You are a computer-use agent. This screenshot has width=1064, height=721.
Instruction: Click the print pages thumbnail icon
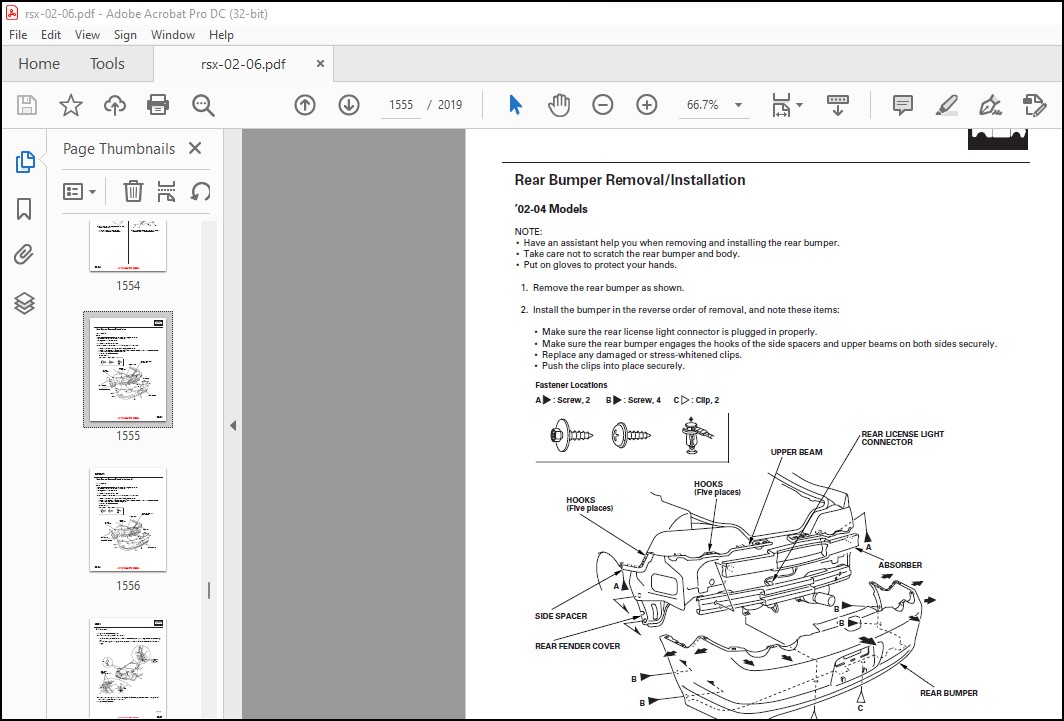click(166, 192)
